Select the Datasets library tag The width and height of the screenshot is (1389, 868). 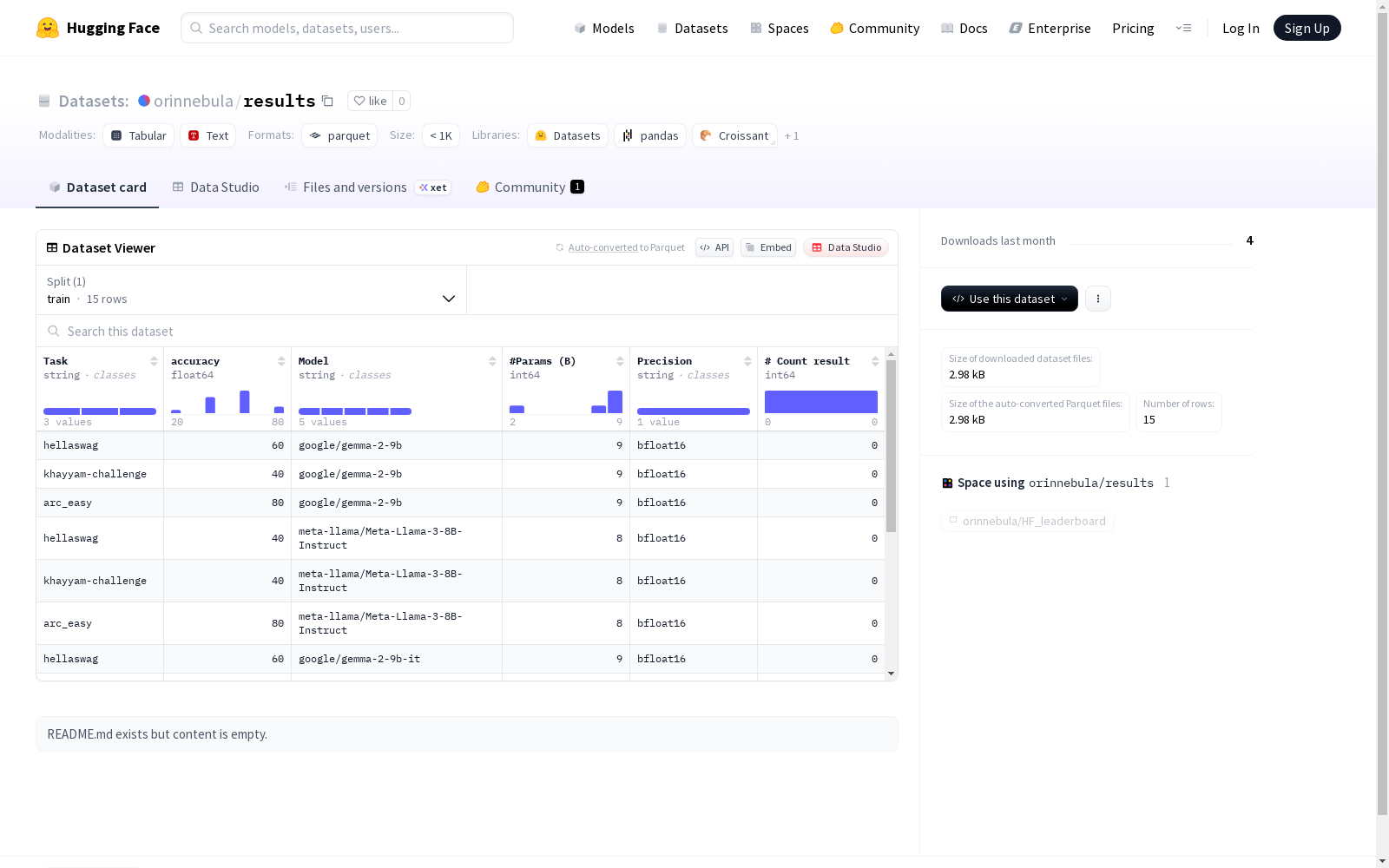pyautogui.click(x=568, y=135)
